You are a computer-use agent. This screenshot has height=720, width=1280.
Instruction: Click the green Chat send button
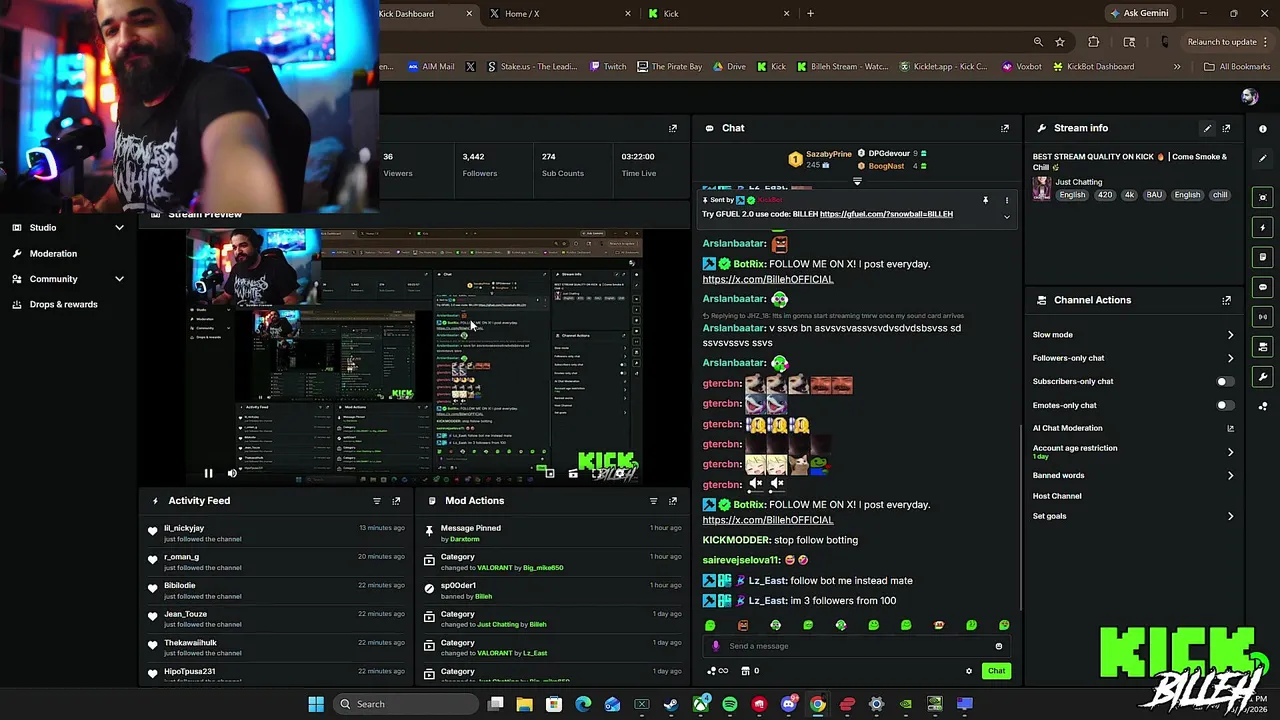996,671
